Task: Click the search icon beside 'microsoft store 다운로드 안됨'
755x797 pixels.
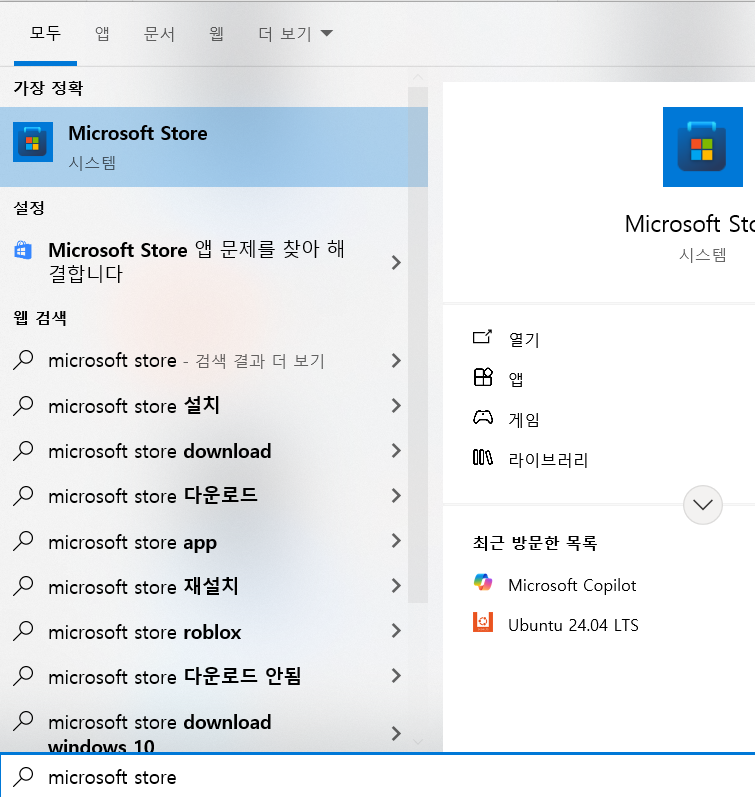Action: click(x=23, y=676)
